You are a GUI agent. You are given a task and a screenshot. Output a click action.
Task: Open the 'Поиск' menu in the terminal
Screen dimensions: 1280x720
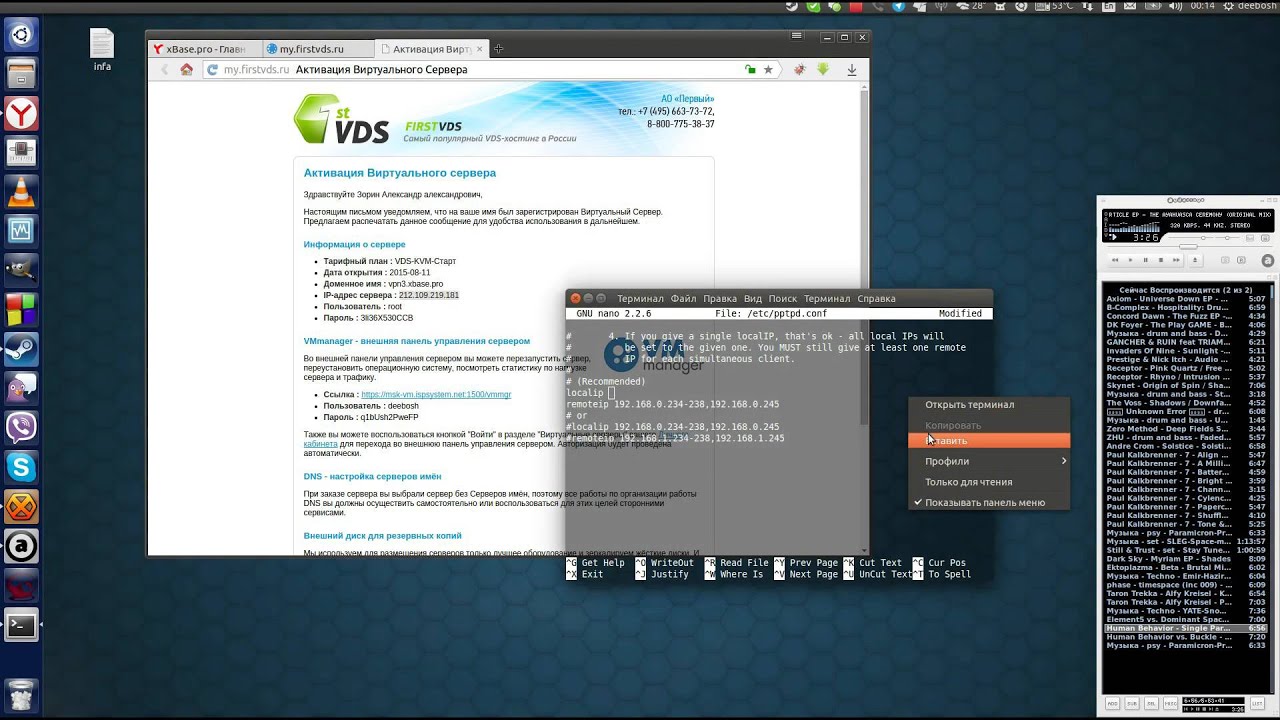pos(783,298)
